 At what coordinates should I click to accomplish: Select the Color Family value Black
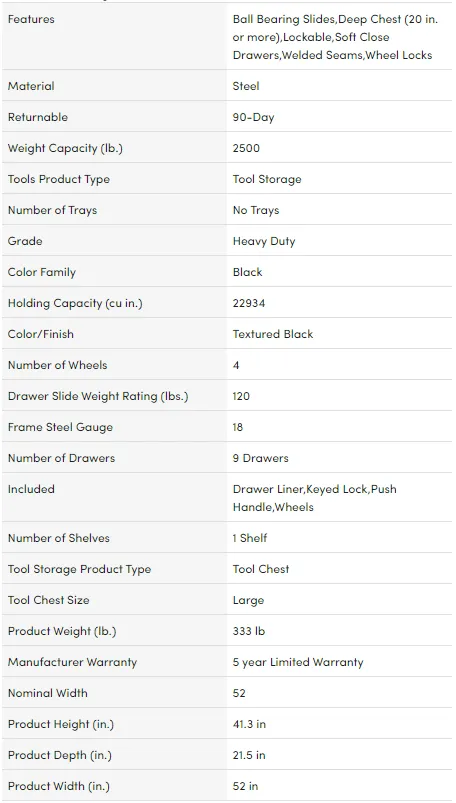247,272
